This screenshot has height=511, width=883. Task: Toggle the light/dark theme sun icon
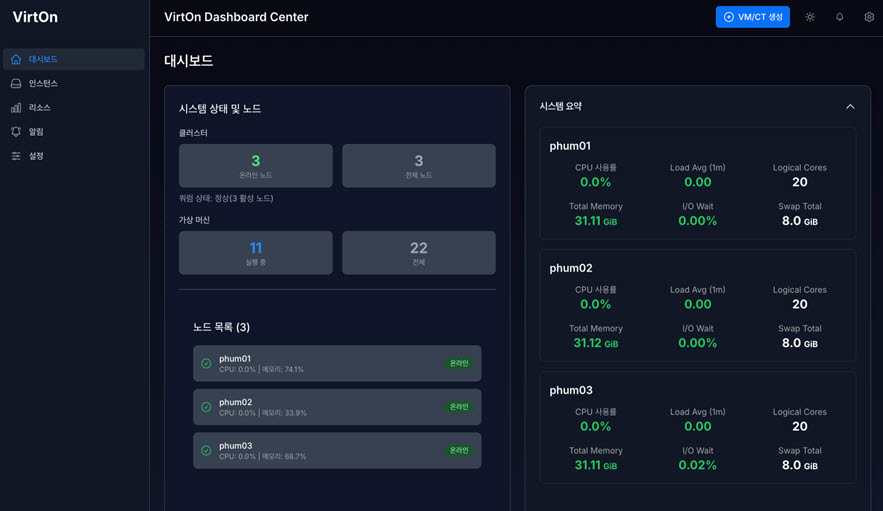[810, 17]
